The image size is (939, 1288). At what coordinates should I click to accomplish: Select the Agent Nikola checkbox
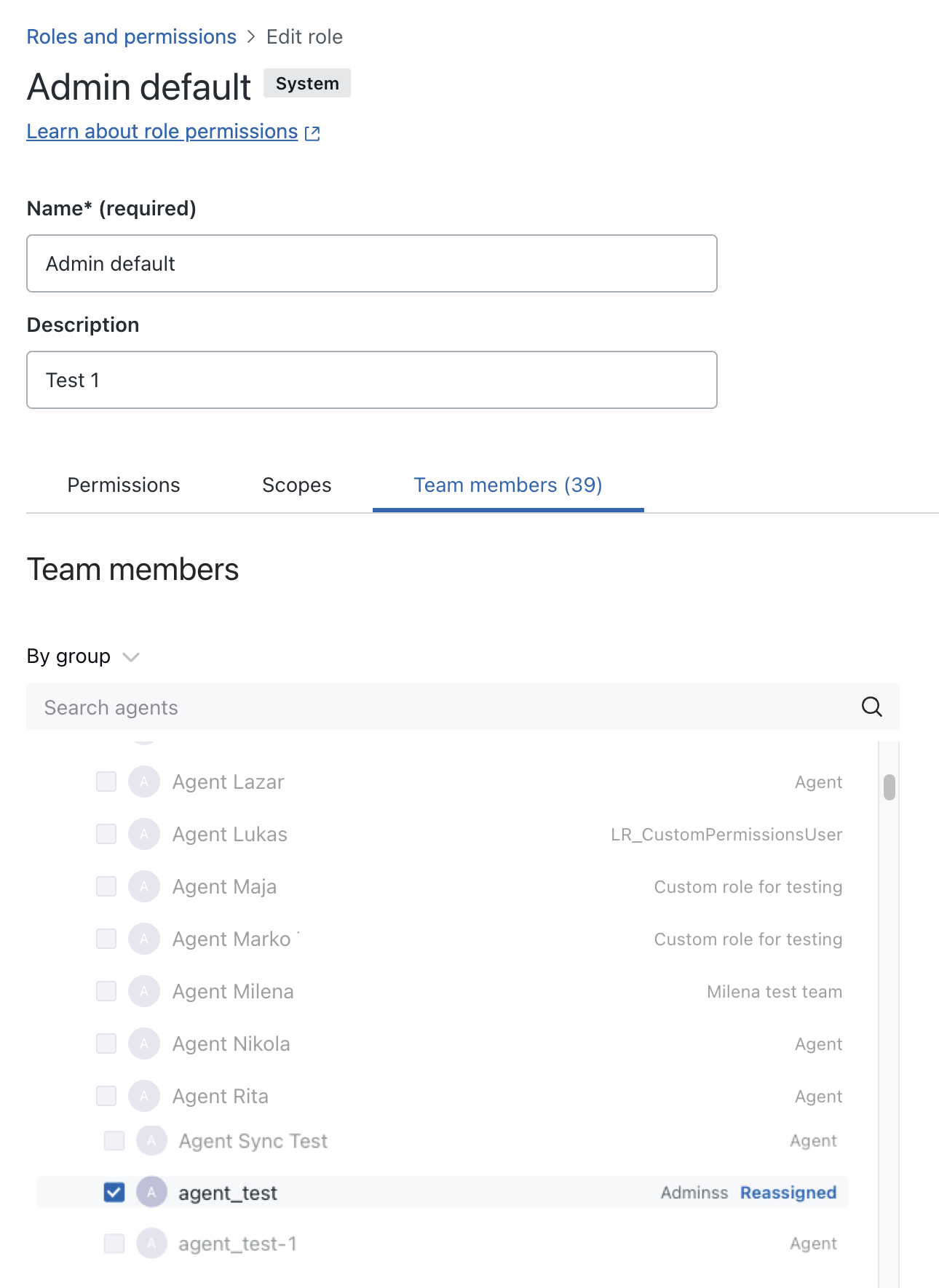[x=106, y=1043]
